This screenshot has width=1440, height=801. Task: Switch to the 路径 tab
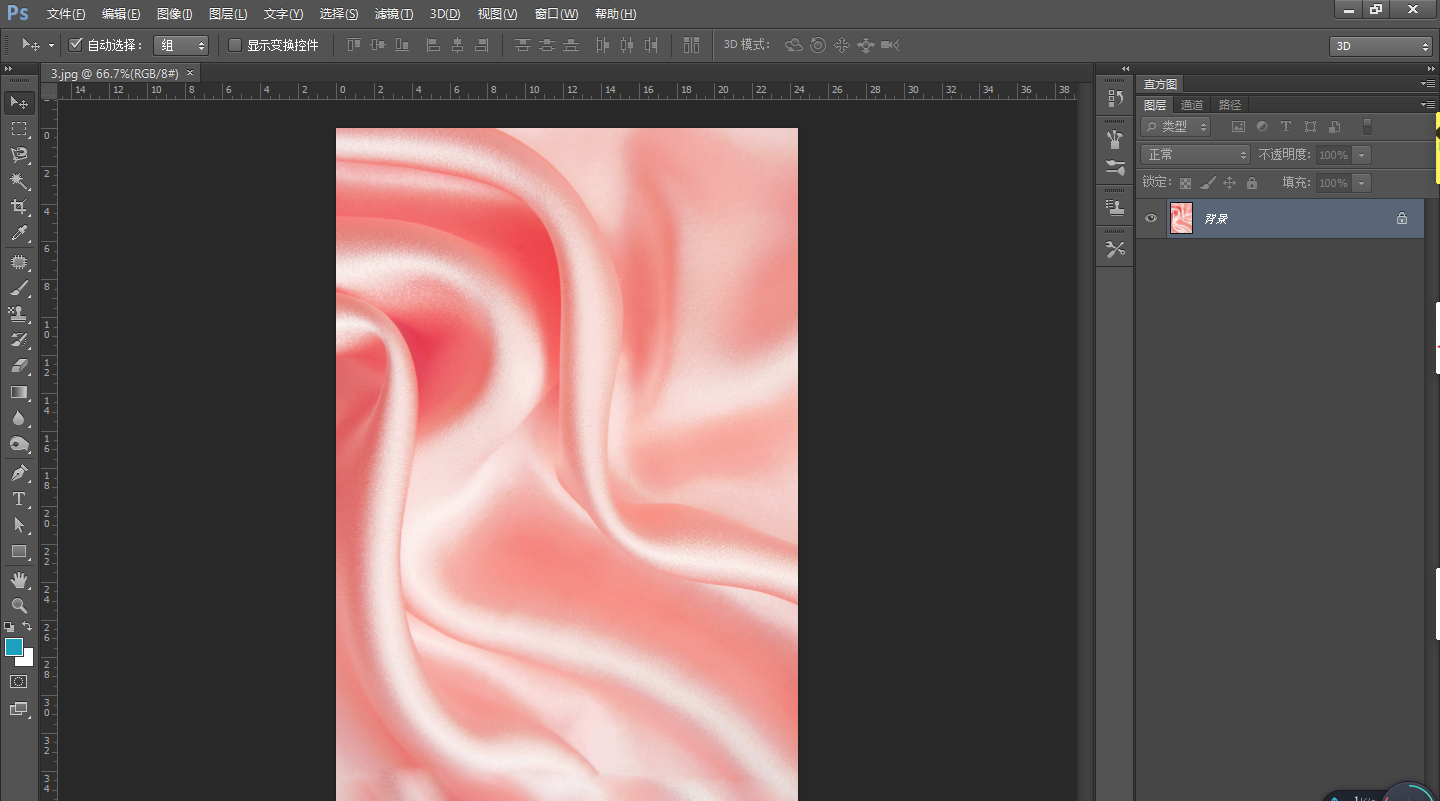(1230, 105)
